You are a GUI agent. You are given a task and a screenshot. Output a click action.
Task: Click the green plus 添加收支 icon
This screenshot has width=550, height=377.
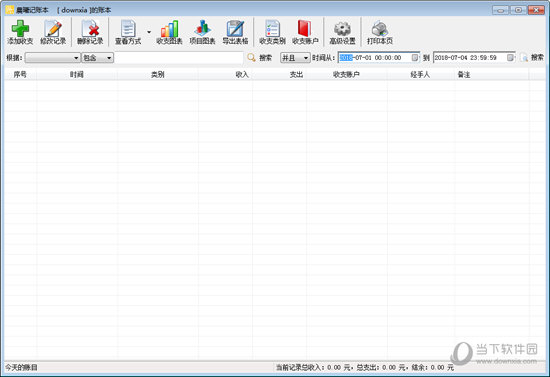pos(20,28)
